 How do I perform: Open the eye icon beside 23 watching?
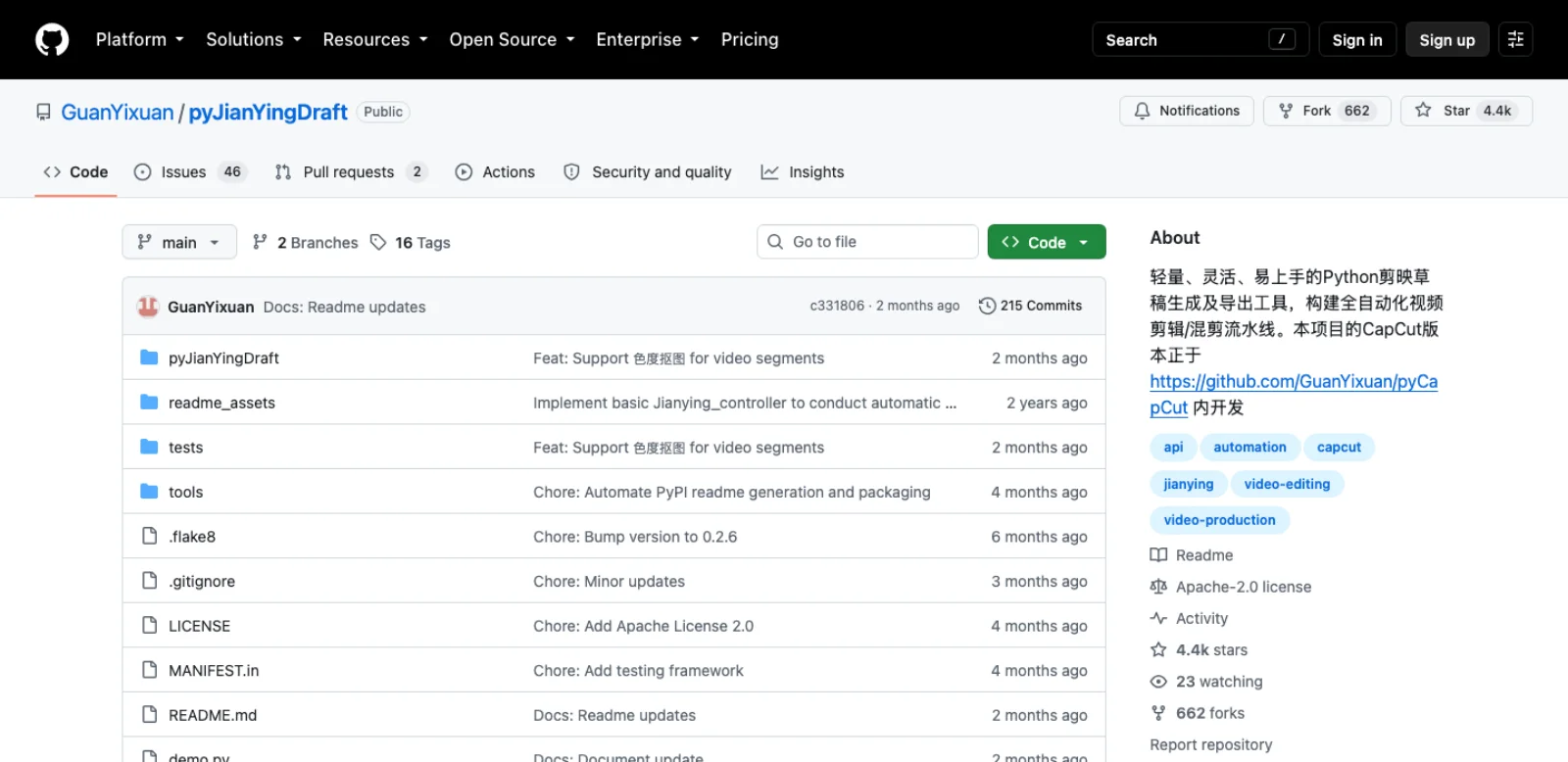click(x=1158, y=682)
